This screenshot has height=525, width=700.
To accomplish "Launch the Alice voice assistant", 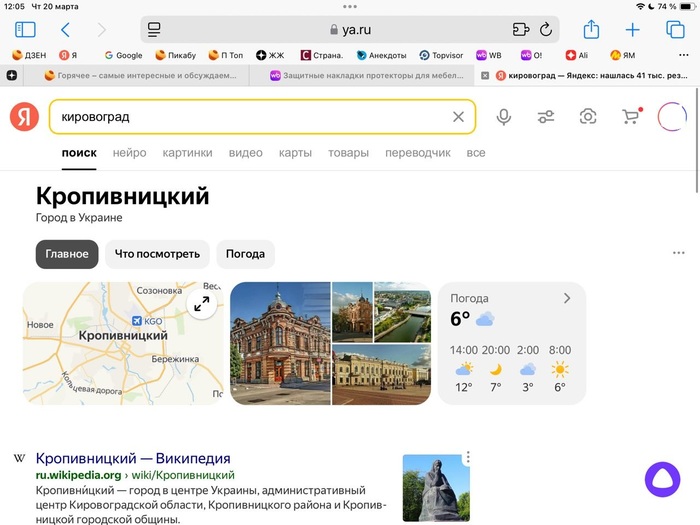I will point(661,478).
